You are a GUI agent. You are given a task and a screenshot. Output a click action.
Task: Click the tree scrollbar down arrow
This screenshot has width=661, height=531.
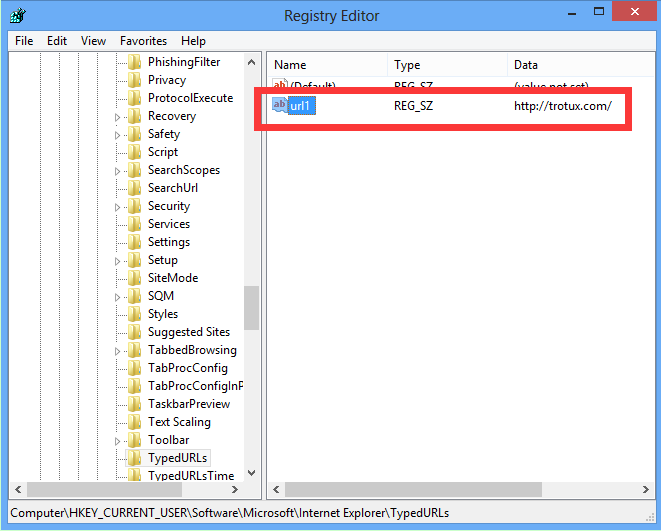tap(251, 474)
